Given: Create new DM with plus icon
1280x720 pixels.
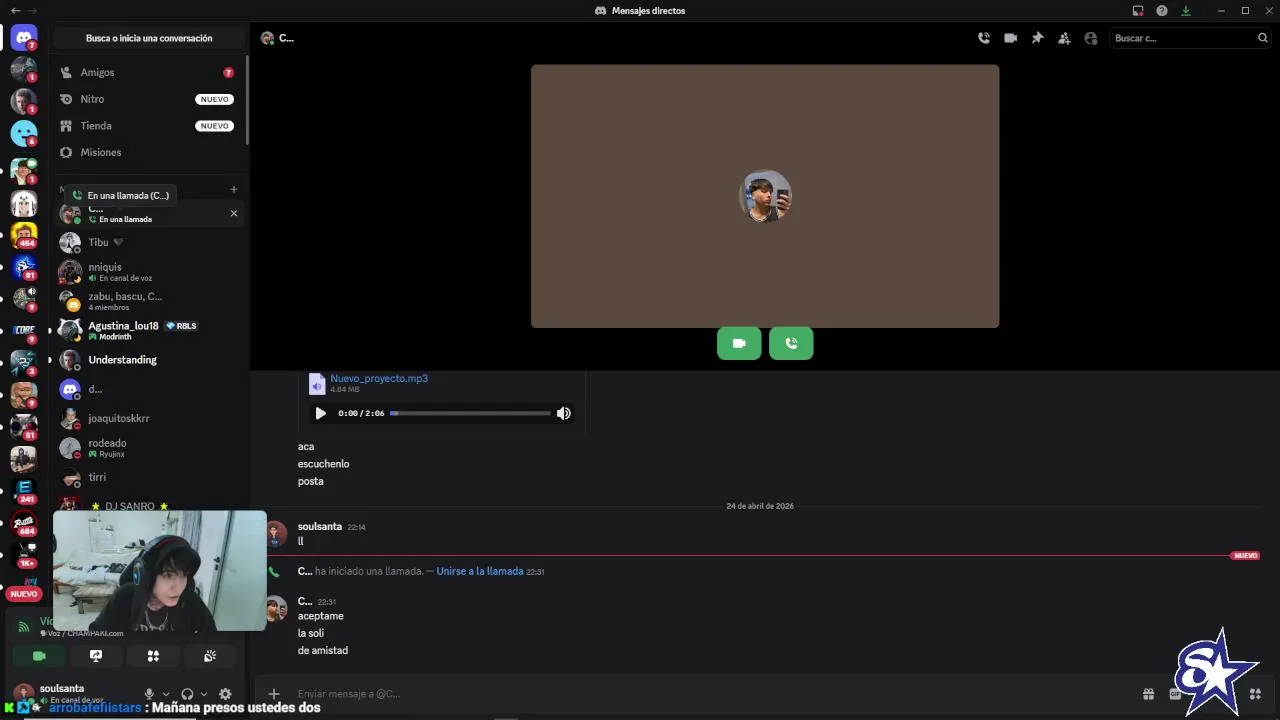Looking at the screenshot, I should point(234,189).
